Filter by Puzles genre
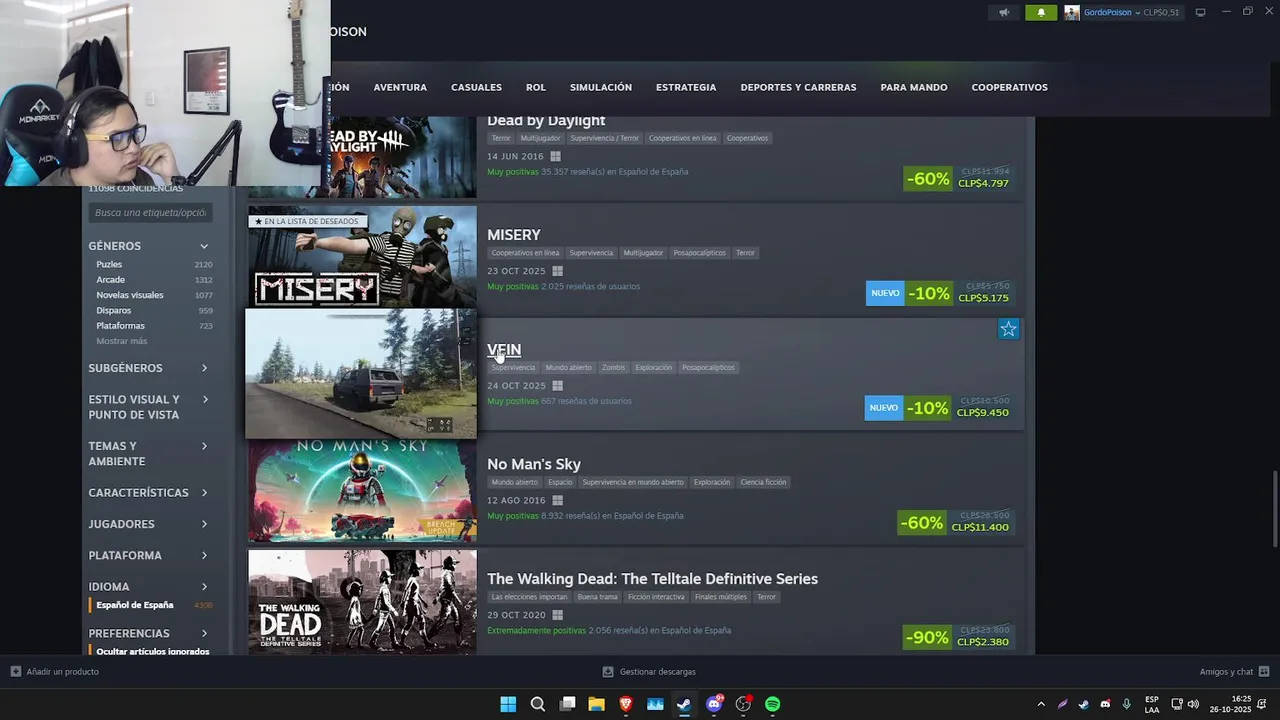Screen dimensions: 1280x720 tap(109, 264)
